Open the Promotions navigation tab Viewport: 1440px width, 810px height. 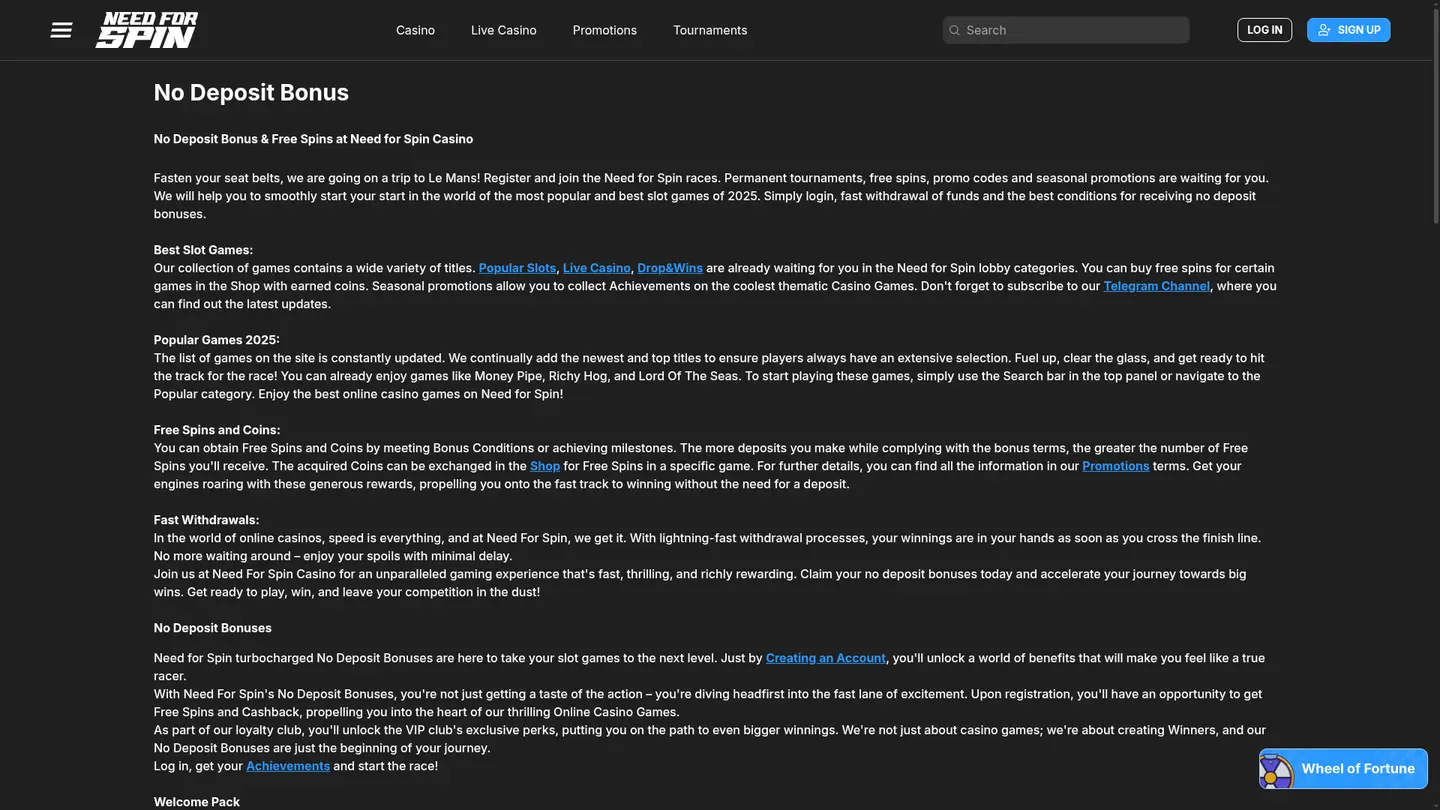click(605, 30)
